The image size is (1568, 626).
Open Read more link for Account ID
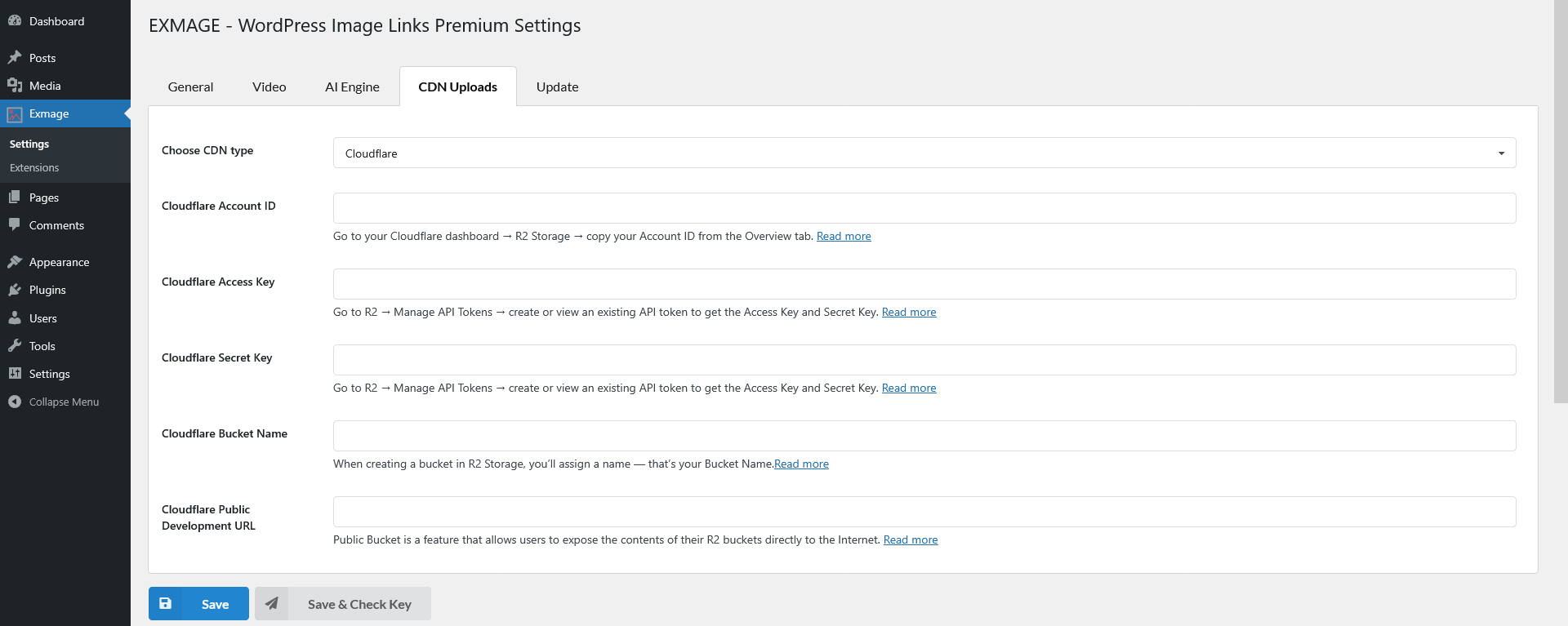point(844,236)
